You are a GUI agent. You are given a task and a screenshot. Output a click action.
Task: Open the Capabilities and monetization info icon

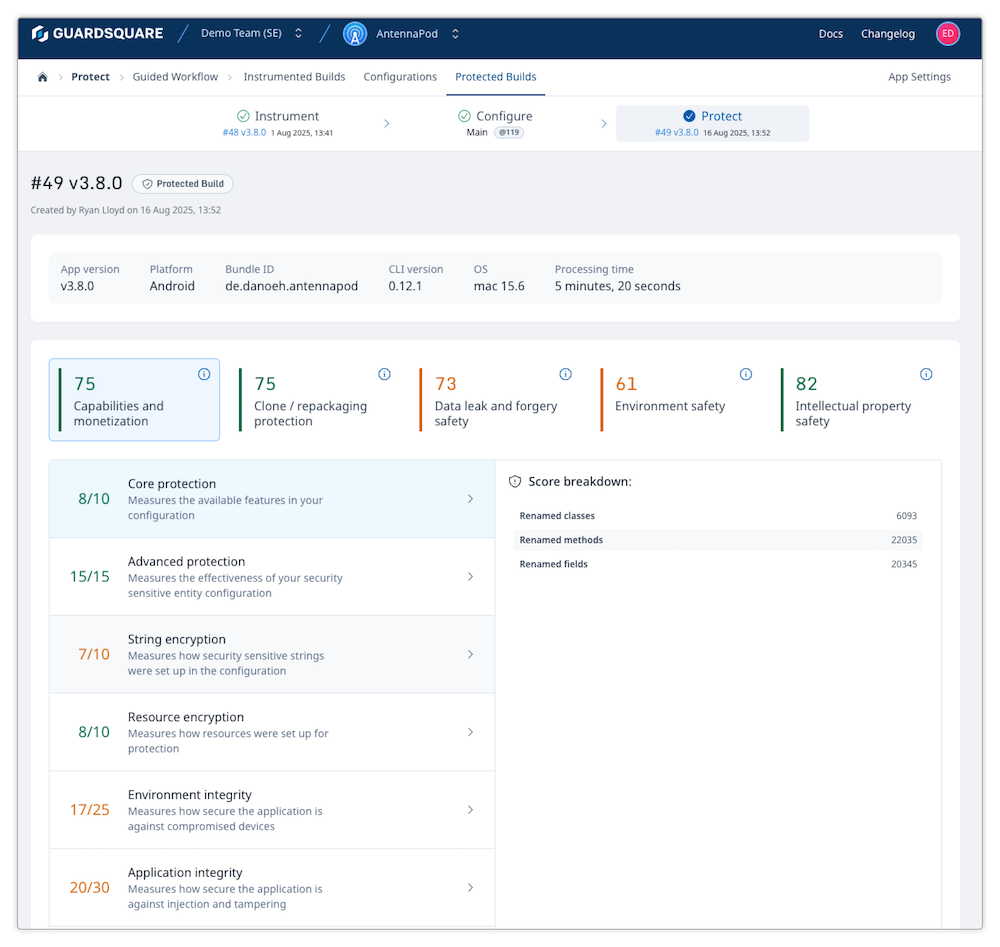(204, 374)
